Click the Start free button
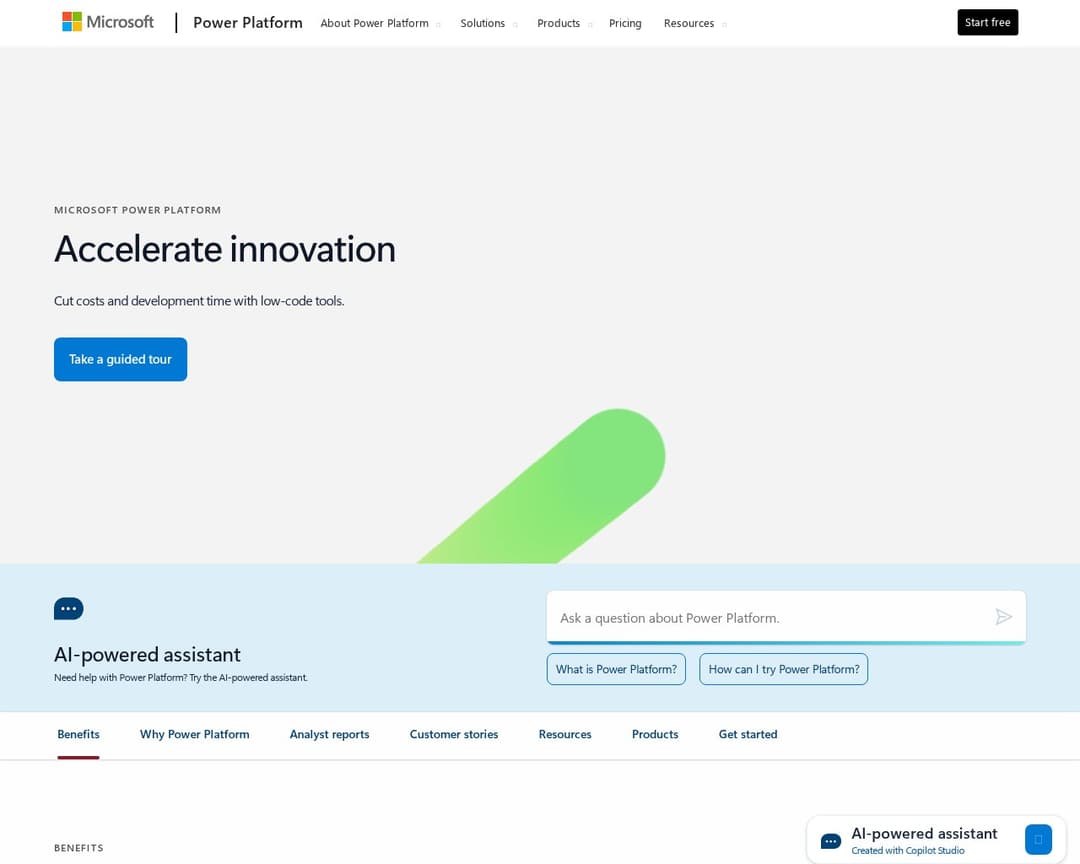 tap(987, 22)
